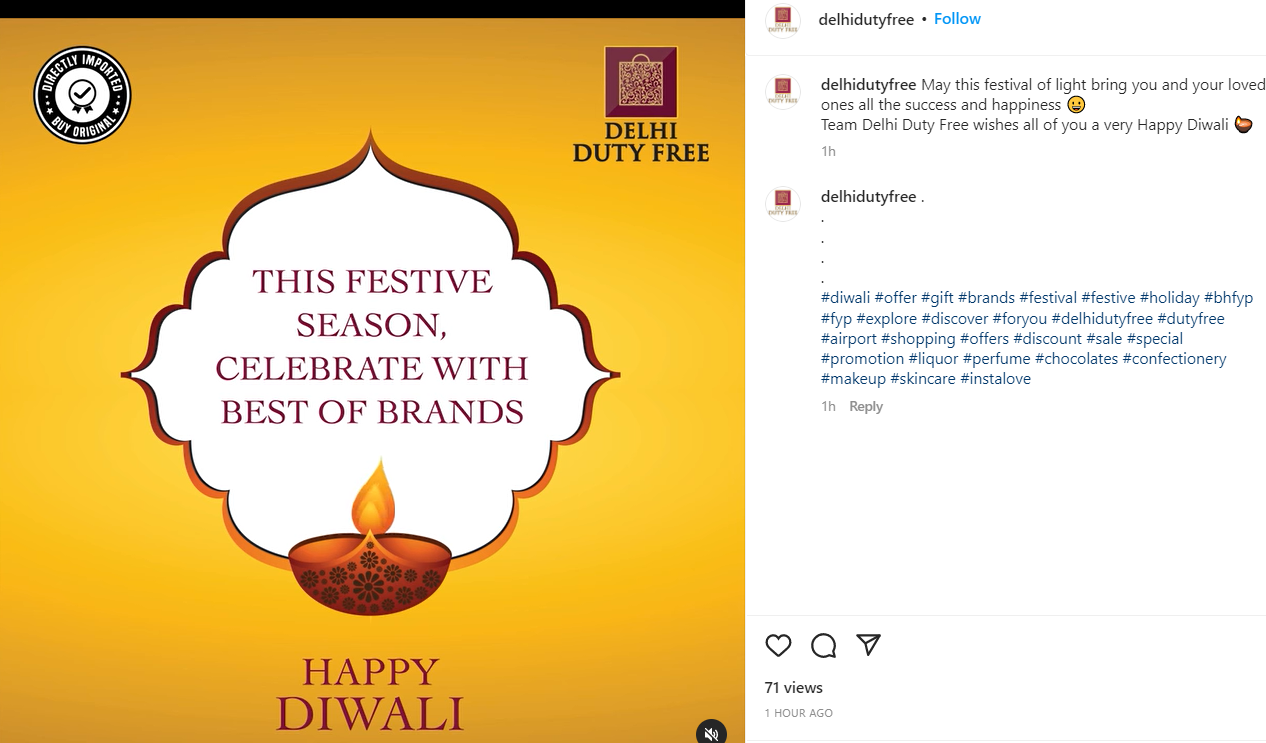The height and width of the screenshot is (743, 1266).
Task: Open the #airport hashtag
Action: click(x=849, y=338)
